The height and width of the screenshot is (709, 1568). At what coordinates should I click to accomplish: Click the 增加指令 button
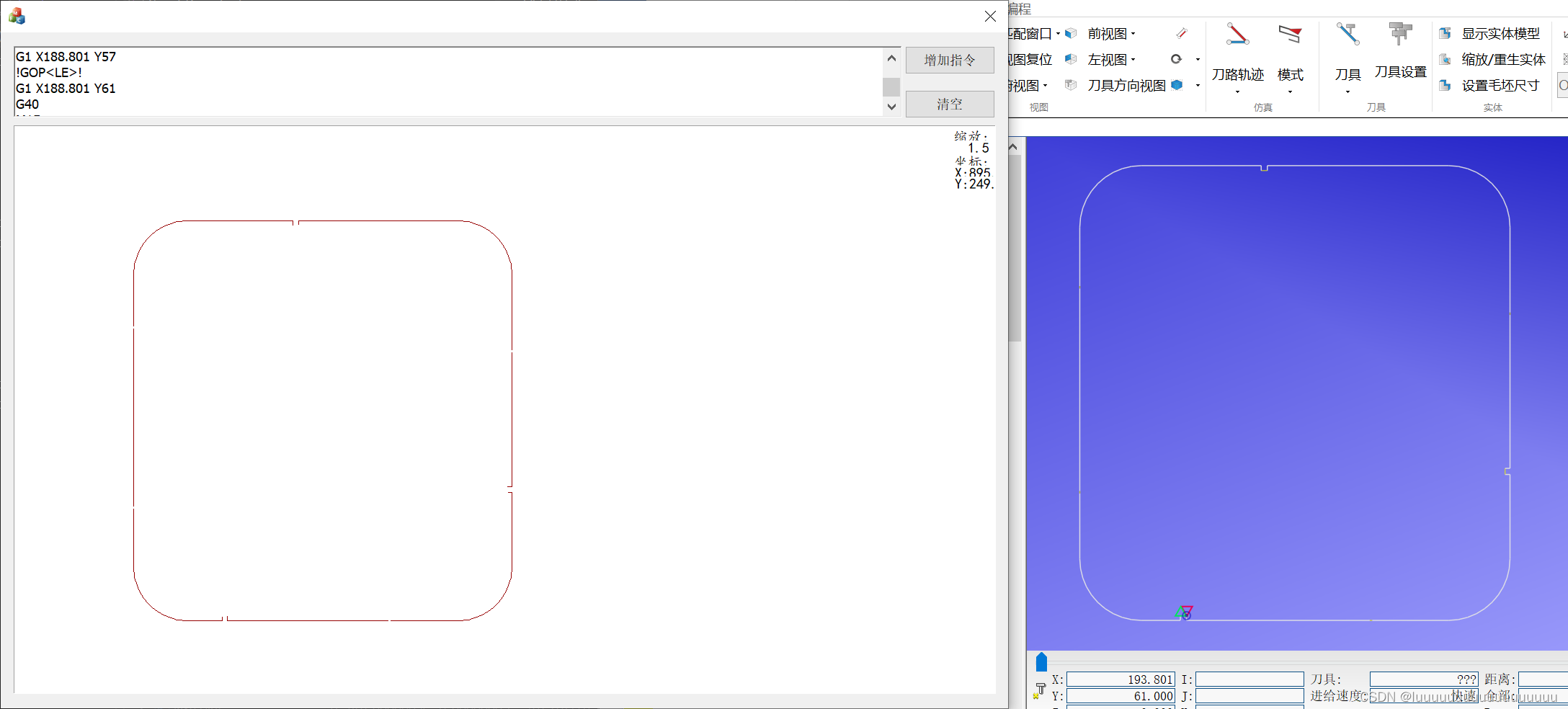click(x=950, y=61)
